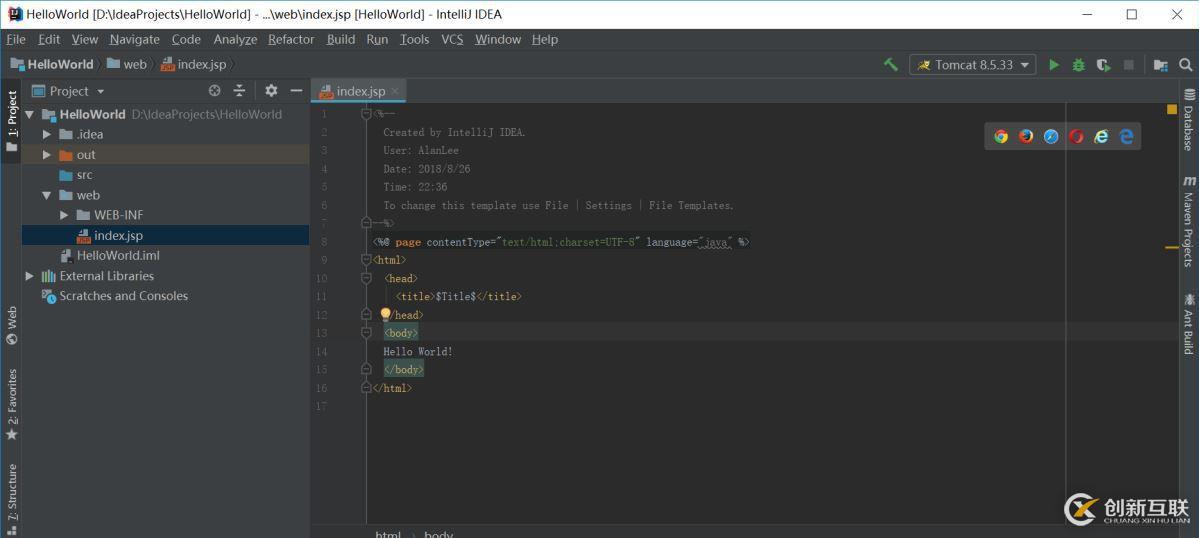Select the index.jsp editor tab
Viewport: 1199px width, 538px height.
(361, 91)
